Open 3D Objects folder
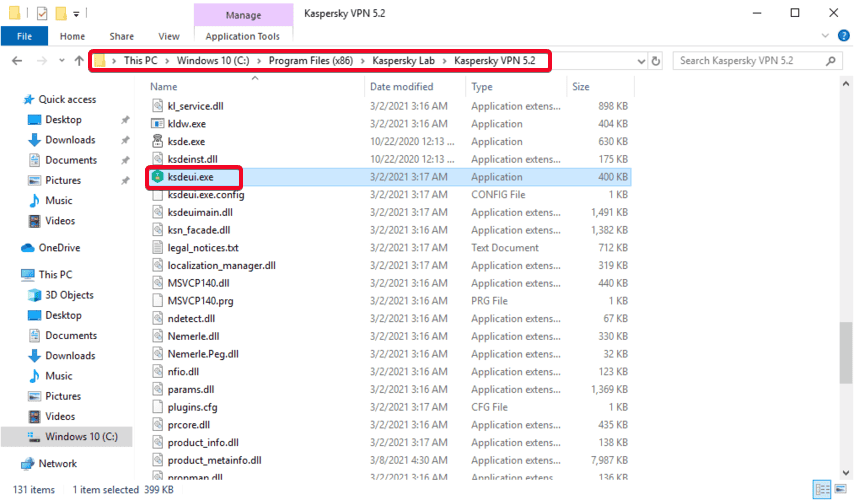 pyautogui.click(x=69, y=295)
